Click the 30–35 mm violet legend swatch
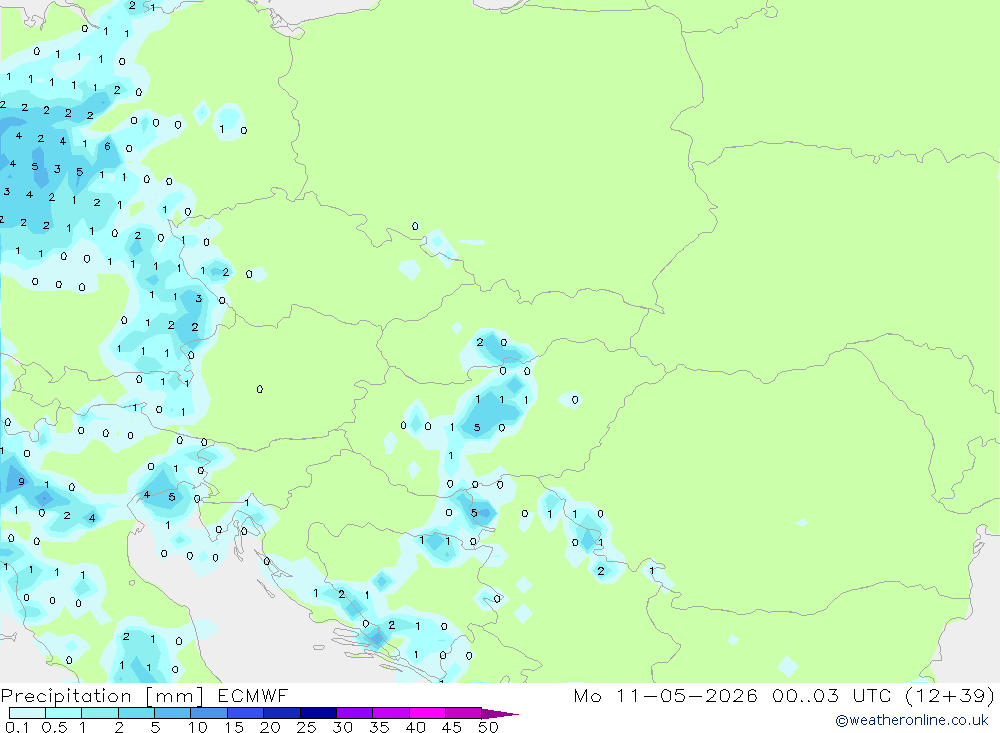This screenshot has width=1000, height=733. coord(355,713)
